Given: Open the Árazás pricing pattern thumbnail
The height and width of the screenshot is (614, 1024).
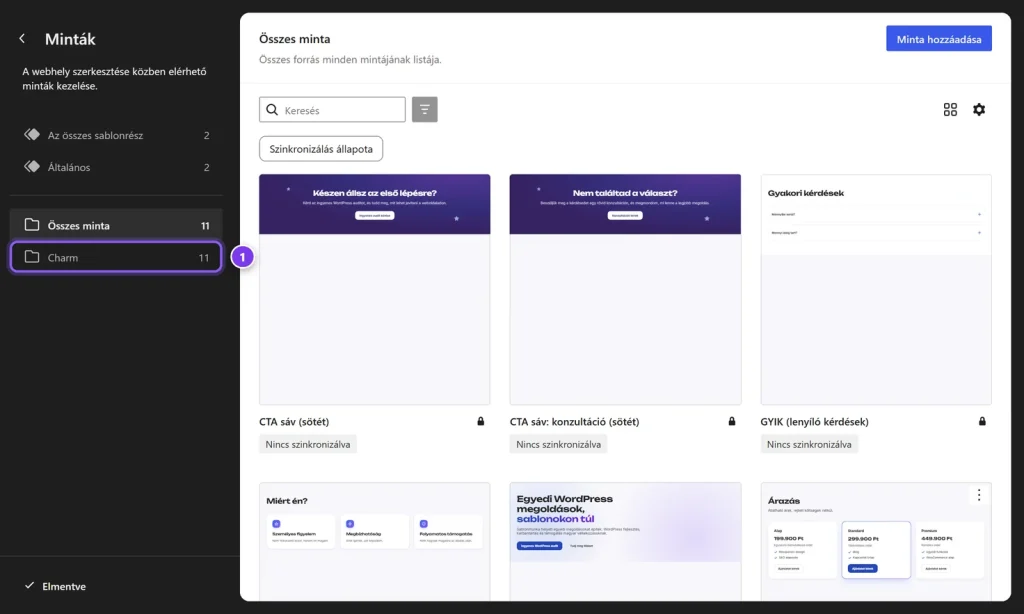Looking at the screenshot, I should (876, 541).
